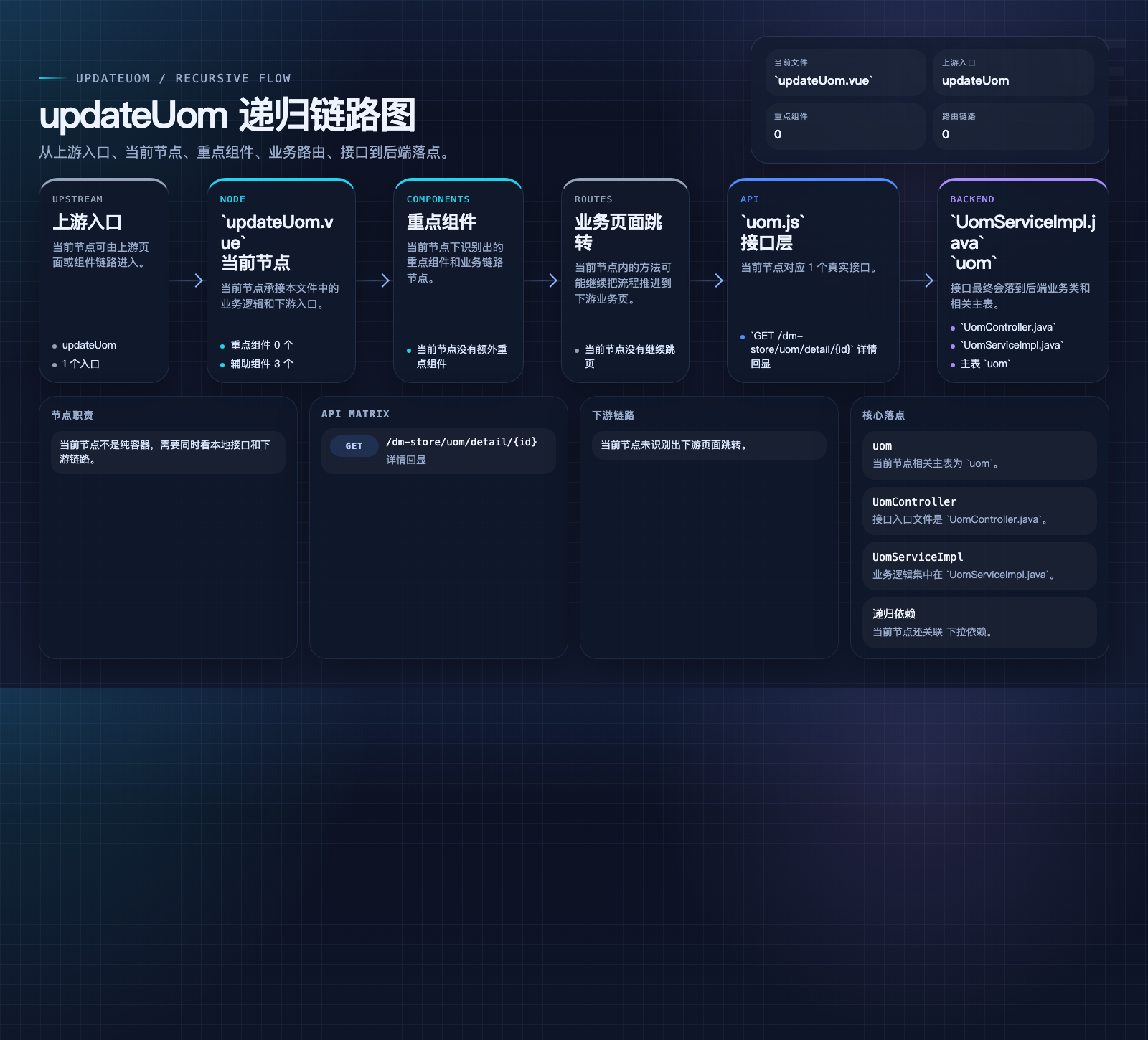This screenshot has width=1148, height=1040.
Task: Click the 核心落点 panel heading
Action: coord(883,415)
